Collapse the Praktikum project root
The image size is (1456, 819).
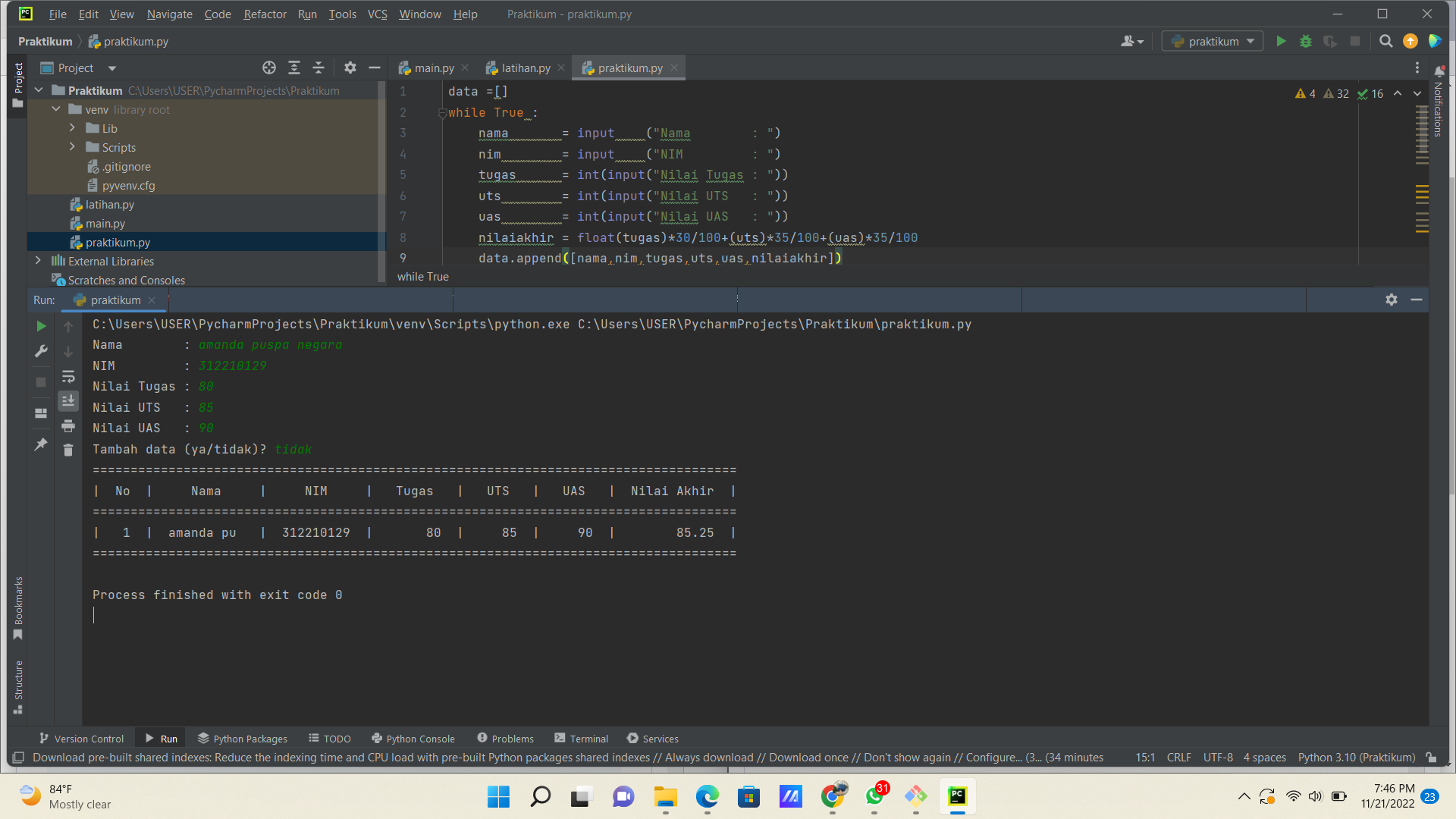[39, 90]
